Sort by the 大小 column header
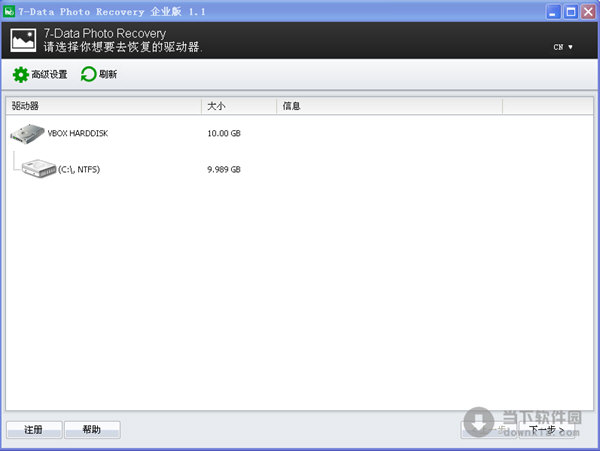 (x=239, y=106)
